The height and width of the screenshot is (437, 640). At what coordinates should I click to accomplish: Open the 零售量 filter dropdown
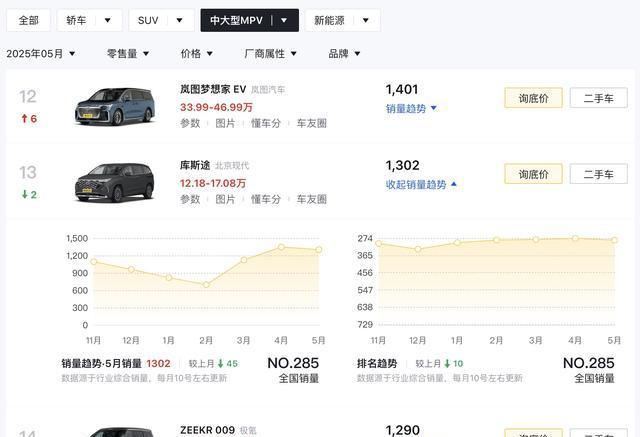click(128, 53)
